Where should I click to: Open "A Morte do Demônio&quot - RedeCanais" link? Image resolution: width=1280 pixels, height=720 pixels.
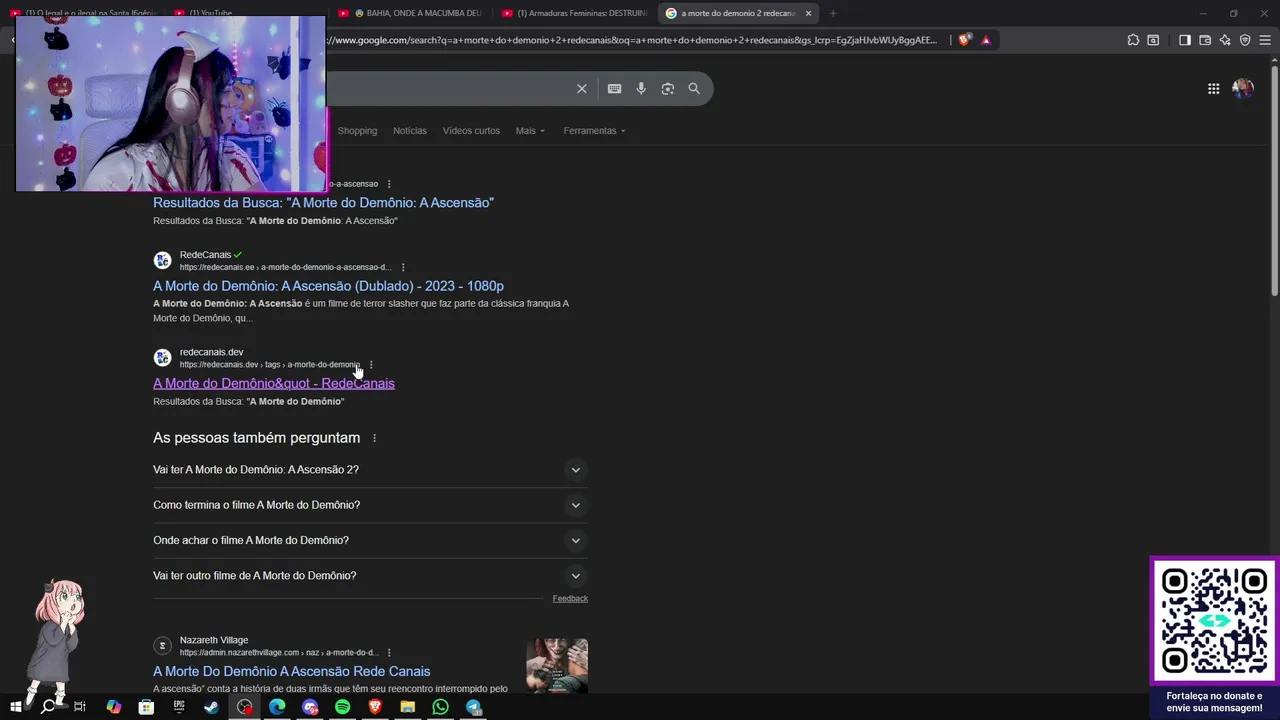[x=274, y=384]
